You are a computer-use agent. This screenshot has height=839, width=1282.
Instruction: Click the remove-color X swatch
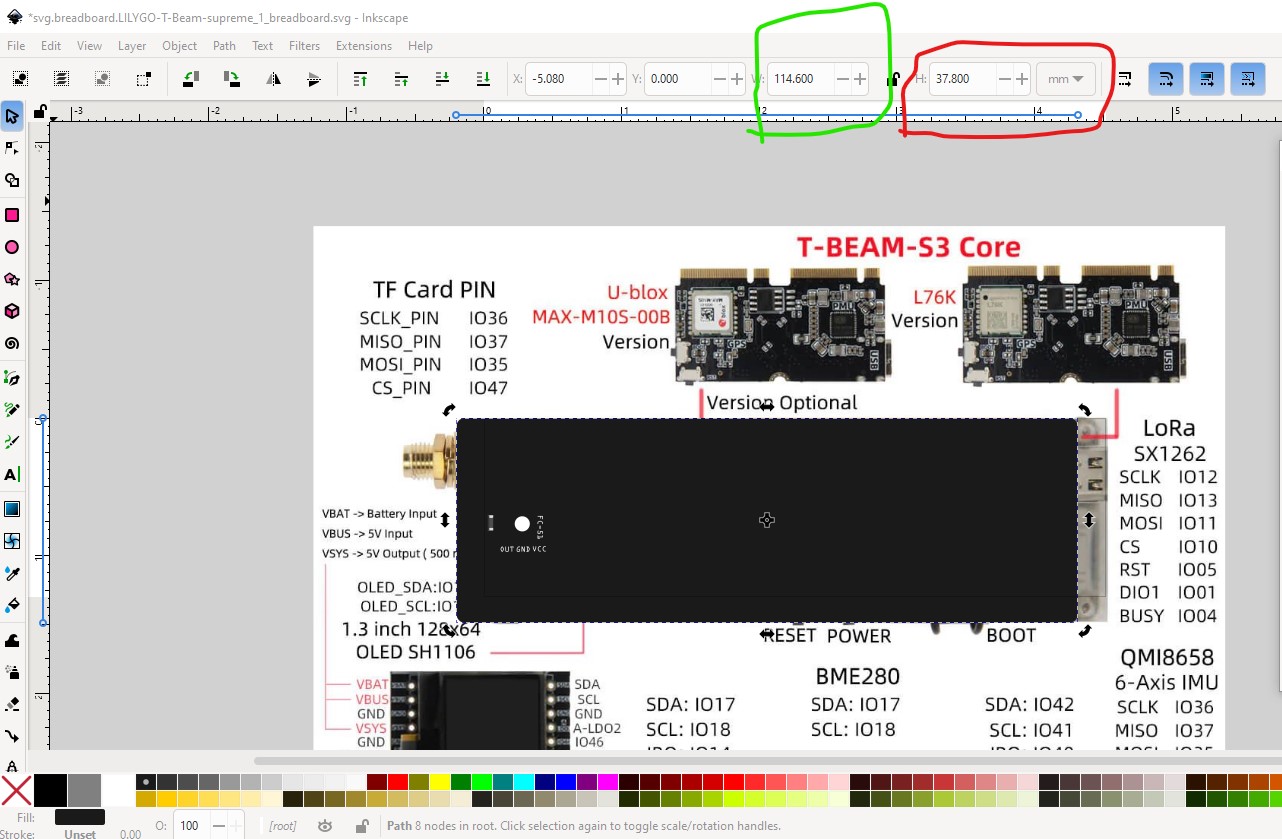(x=16, y=791)
